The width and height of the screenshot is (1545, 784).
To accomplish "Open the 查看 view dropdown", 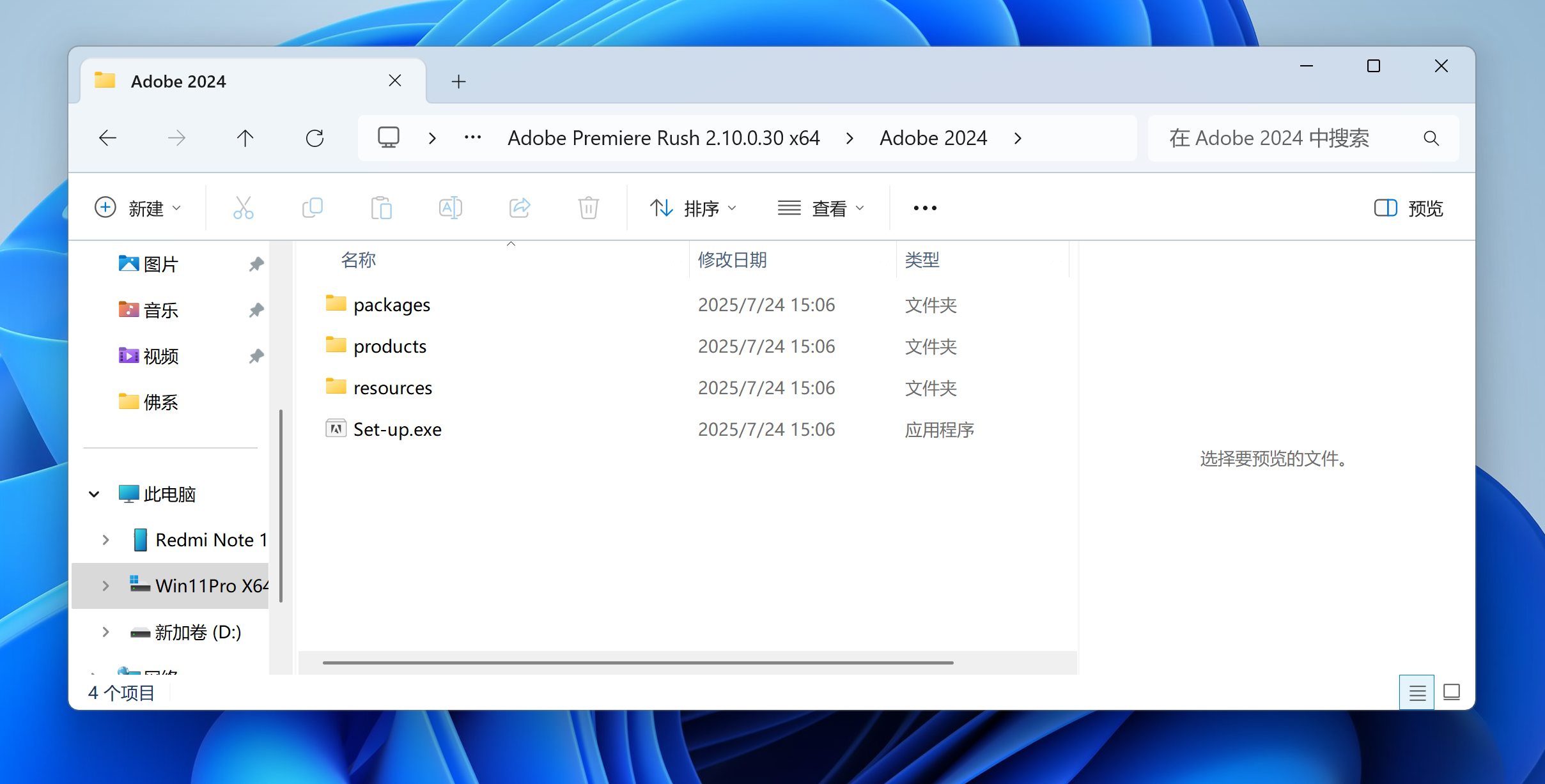I will pos(821,208).
